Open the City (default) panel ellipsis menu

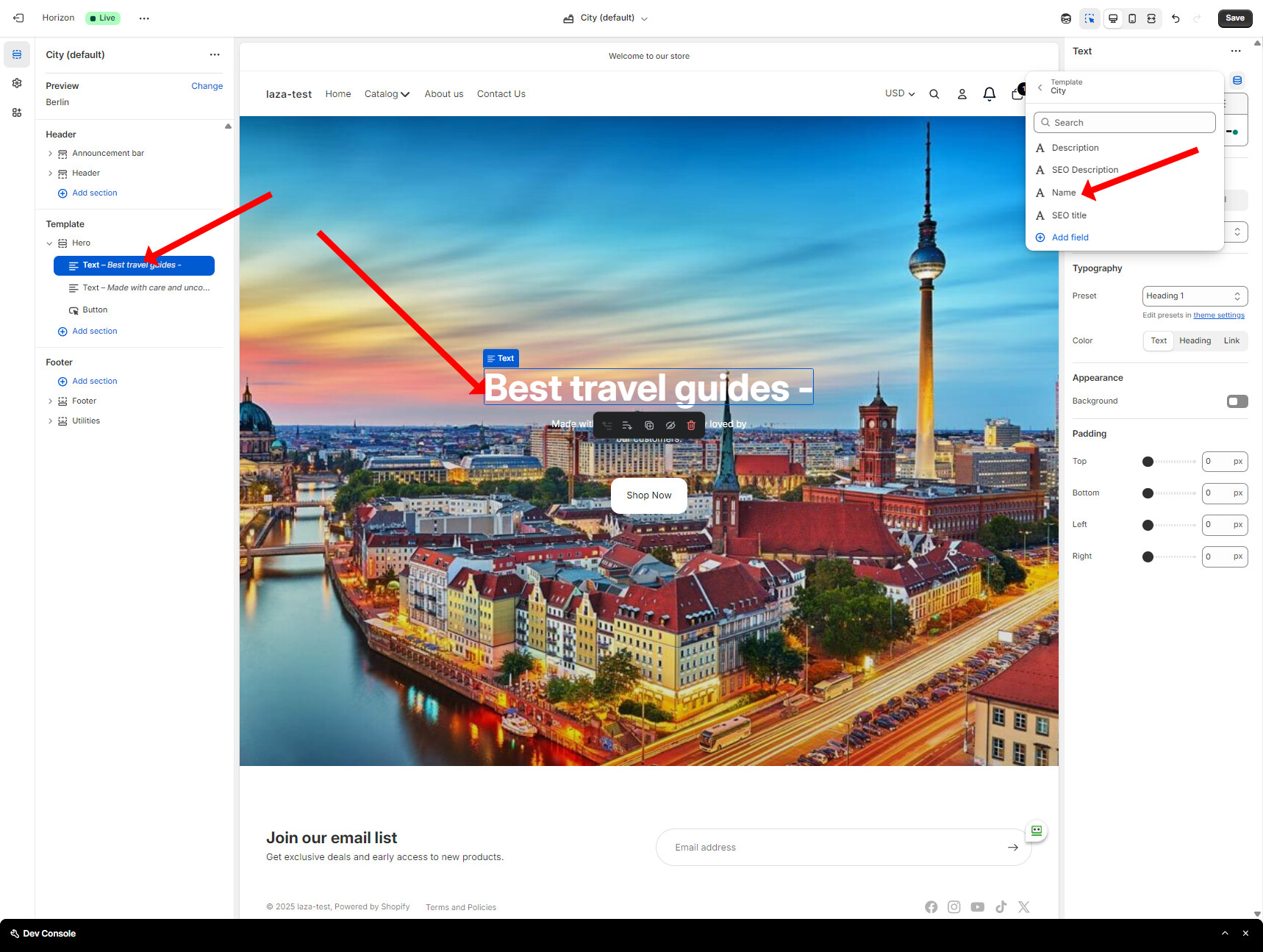[215, 54]
